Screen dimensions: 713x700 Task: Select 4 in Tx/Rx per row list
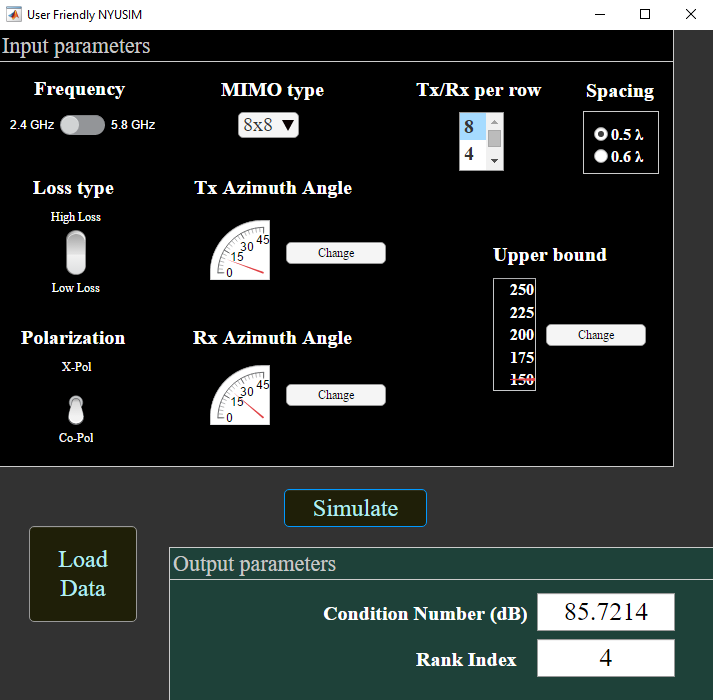[470, 154]
